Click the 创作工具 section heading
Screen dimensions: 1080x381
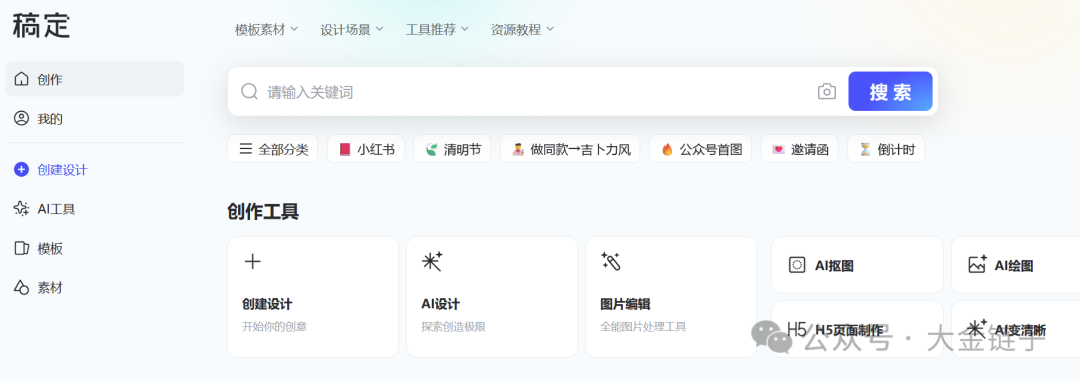point(263,212)
